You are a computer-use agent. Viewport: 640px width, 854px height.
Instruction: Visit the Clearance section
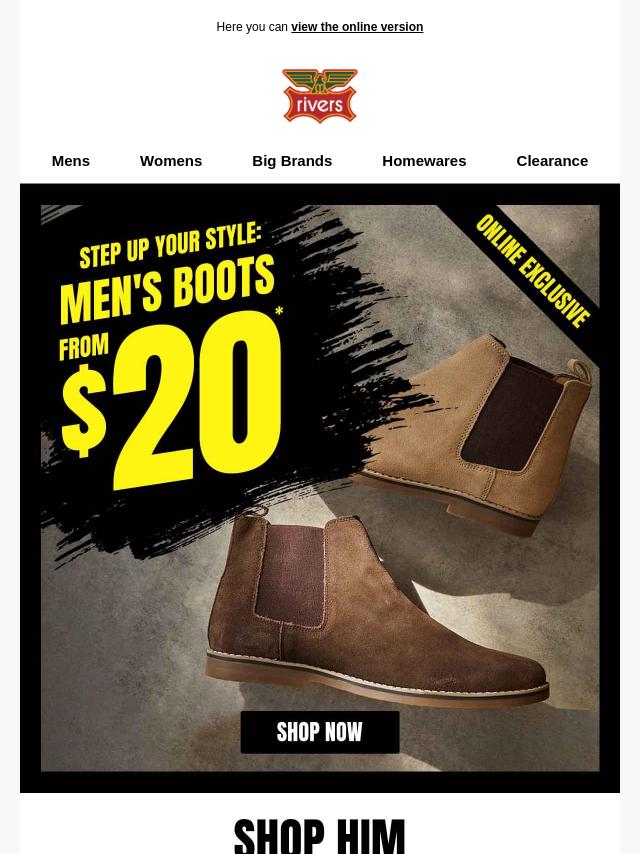tap(552, 161)
